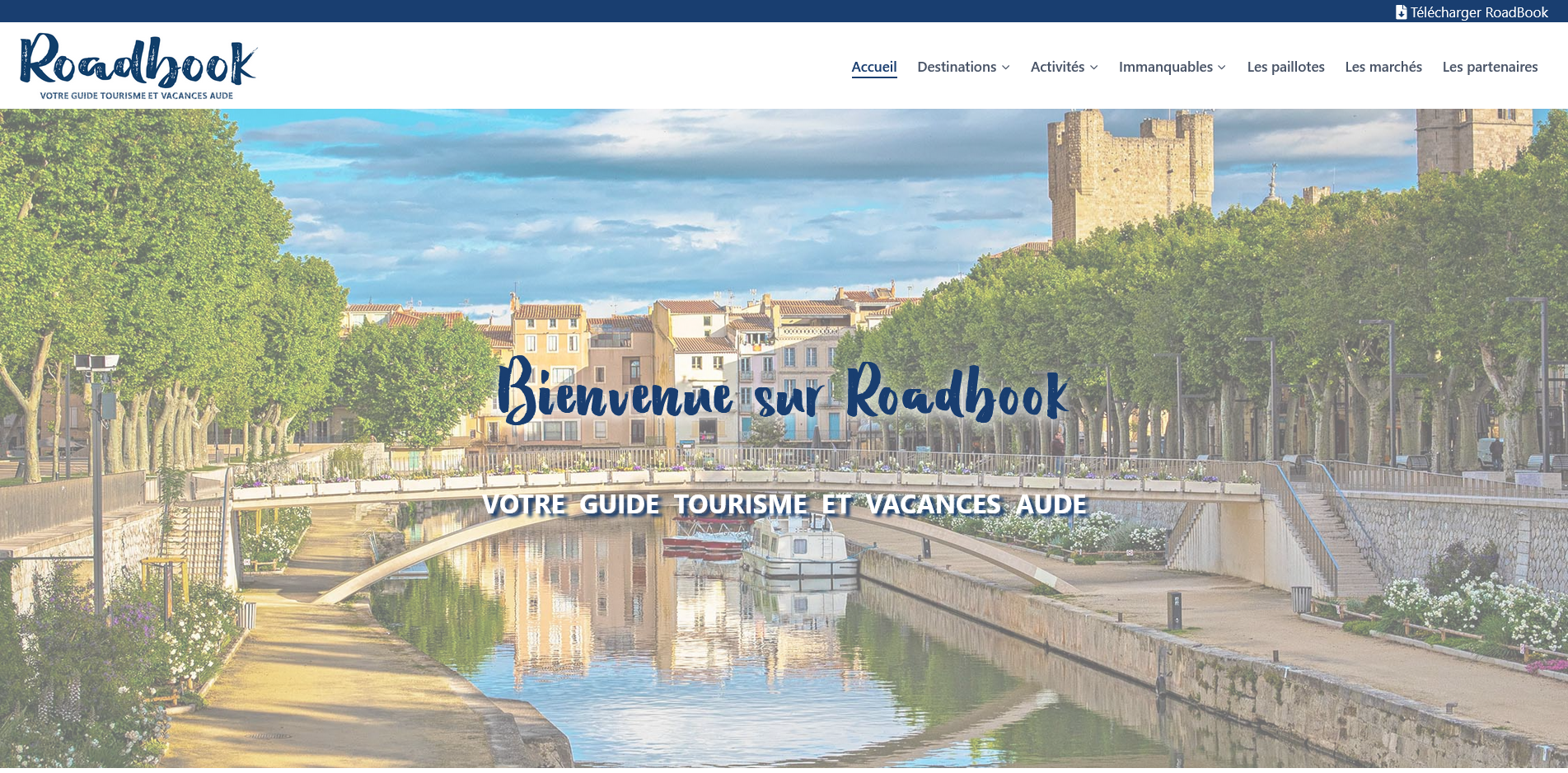Open the Activités menu
Image resolution: width=1568 pixels, height=773 pixels.
[1057, 67]
